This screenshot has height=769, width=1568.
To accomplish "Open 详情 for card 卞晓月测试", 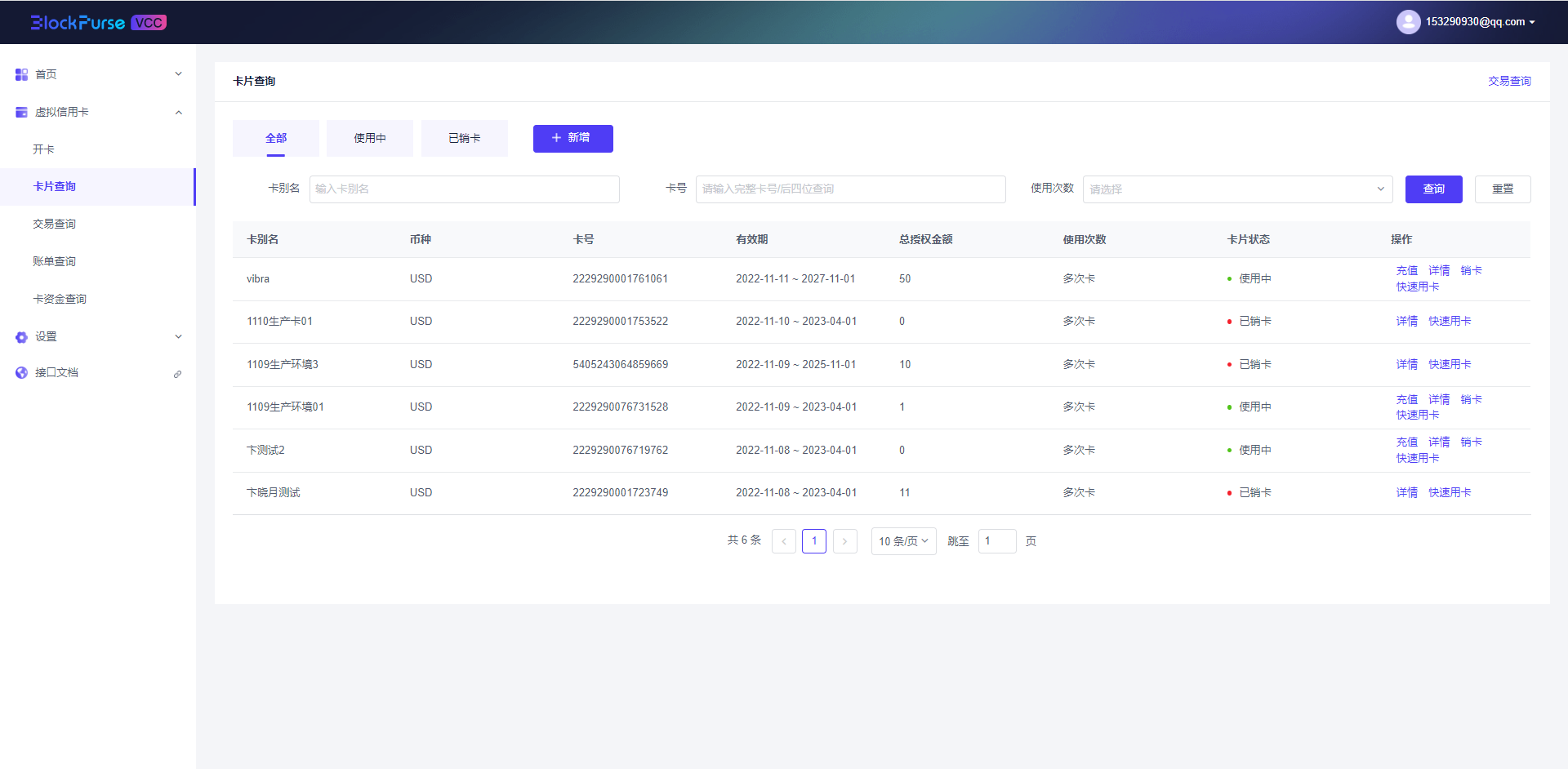I will click(x=1407, y=492).
